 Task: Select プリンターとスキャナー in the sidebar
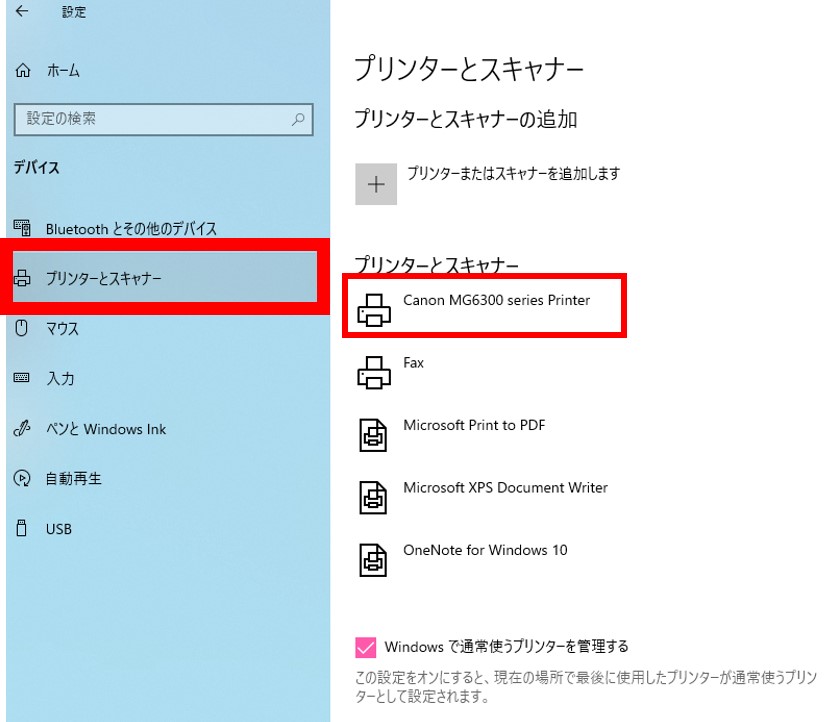point(165,277)
